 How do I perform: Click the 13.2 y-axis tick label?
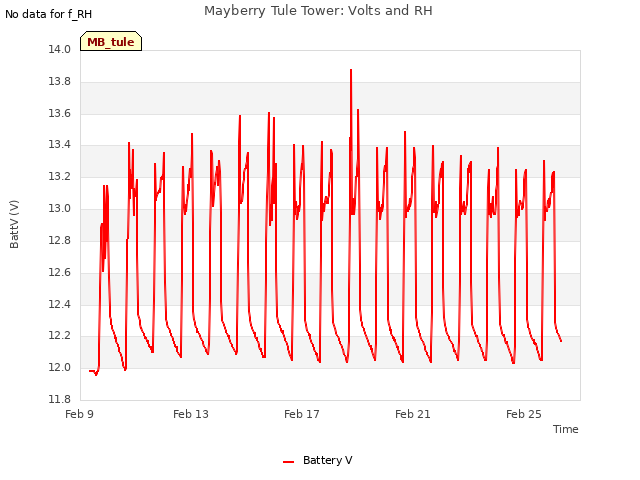click(x=60, y=176)
